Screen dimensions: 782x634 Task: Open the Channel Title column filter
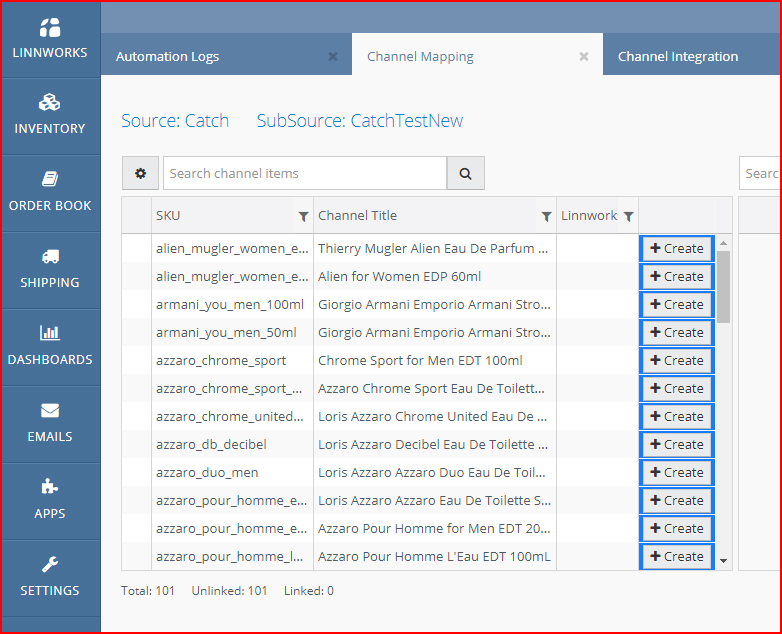pos(547,216)
